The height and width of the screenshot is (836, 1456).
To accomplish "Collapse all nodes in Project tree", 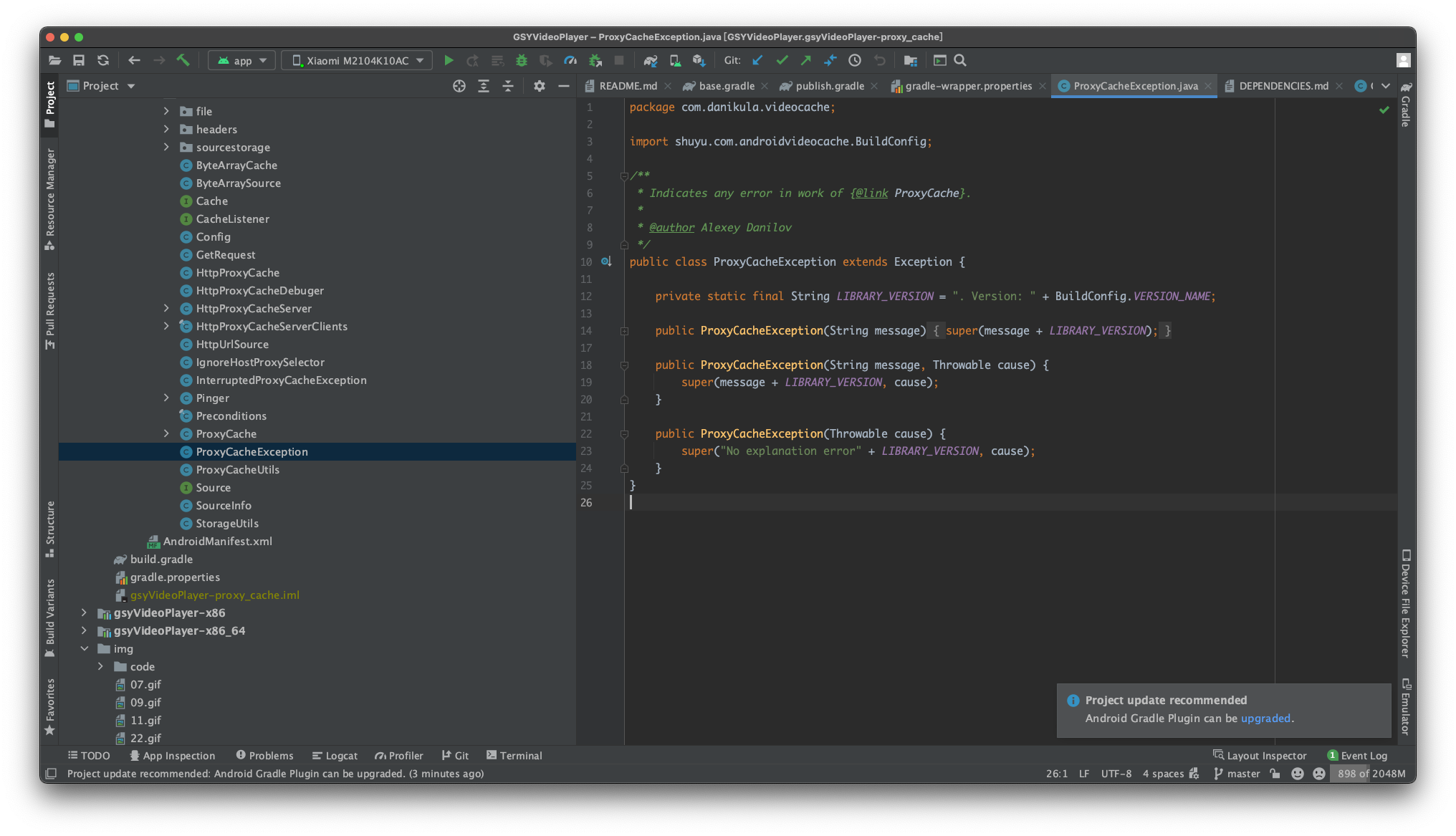I will [507, 85].
